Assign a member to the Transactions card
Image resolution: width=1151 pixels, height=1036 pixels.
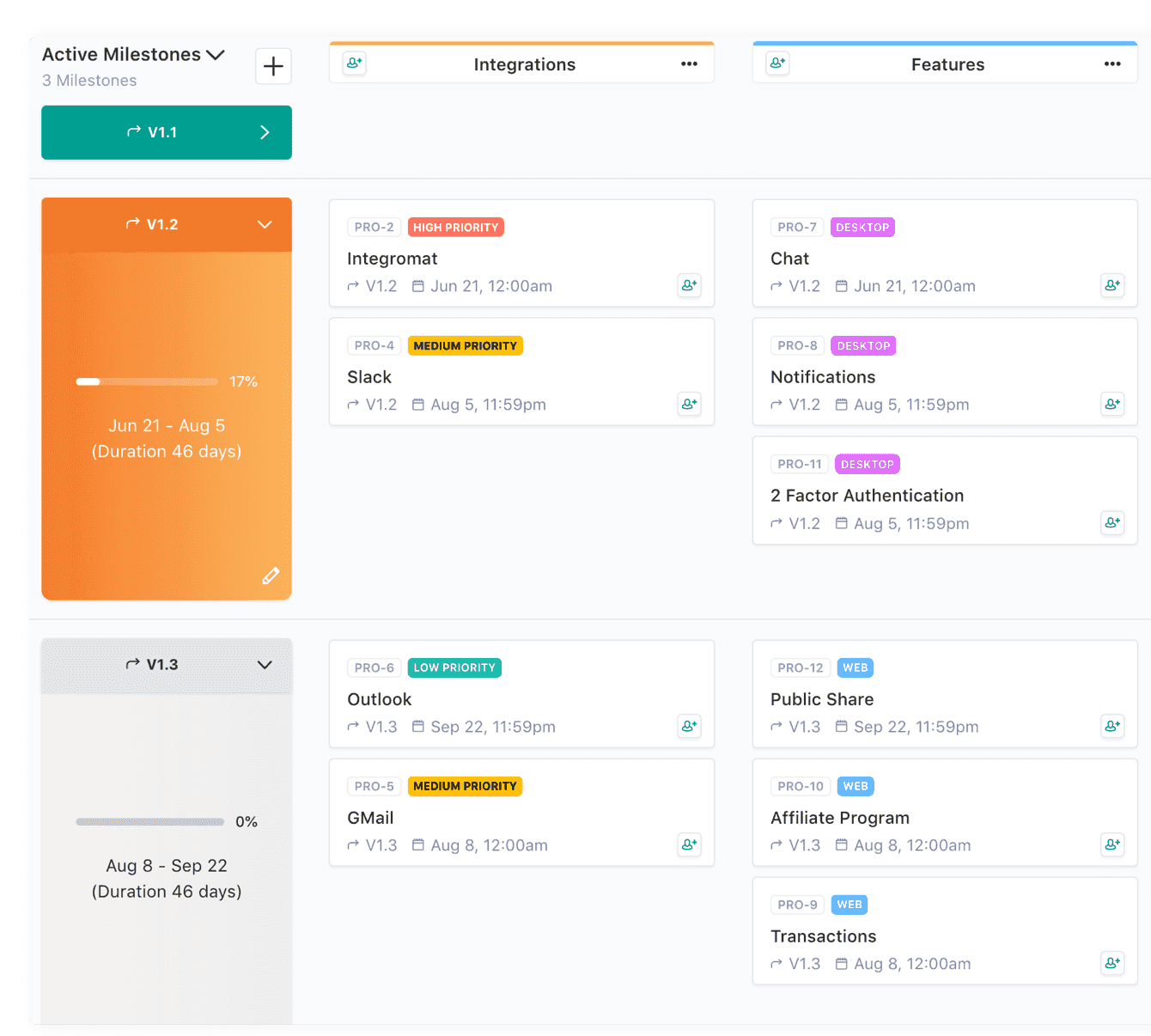tap(1112, 963)
